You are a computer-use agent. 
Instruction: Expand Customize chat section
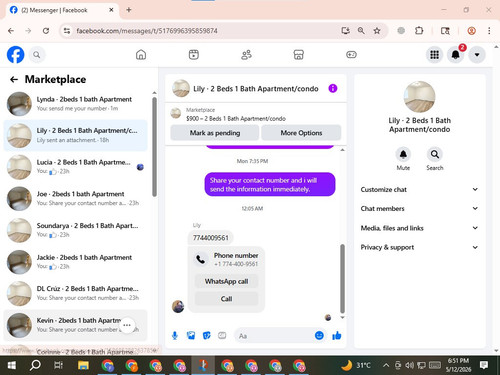coord(419,189)
